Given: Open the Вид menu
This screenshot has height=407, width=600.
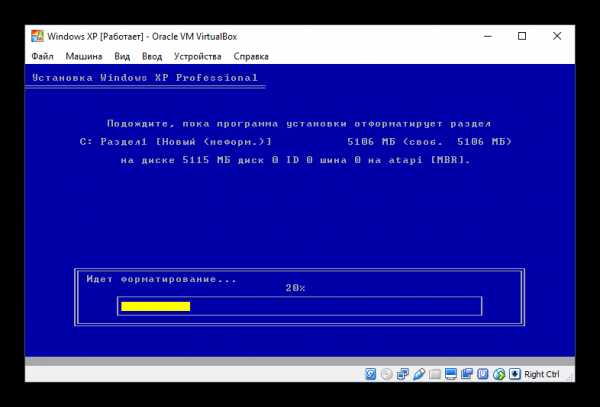Looking at the screenshot, I should tap(122, 57).
